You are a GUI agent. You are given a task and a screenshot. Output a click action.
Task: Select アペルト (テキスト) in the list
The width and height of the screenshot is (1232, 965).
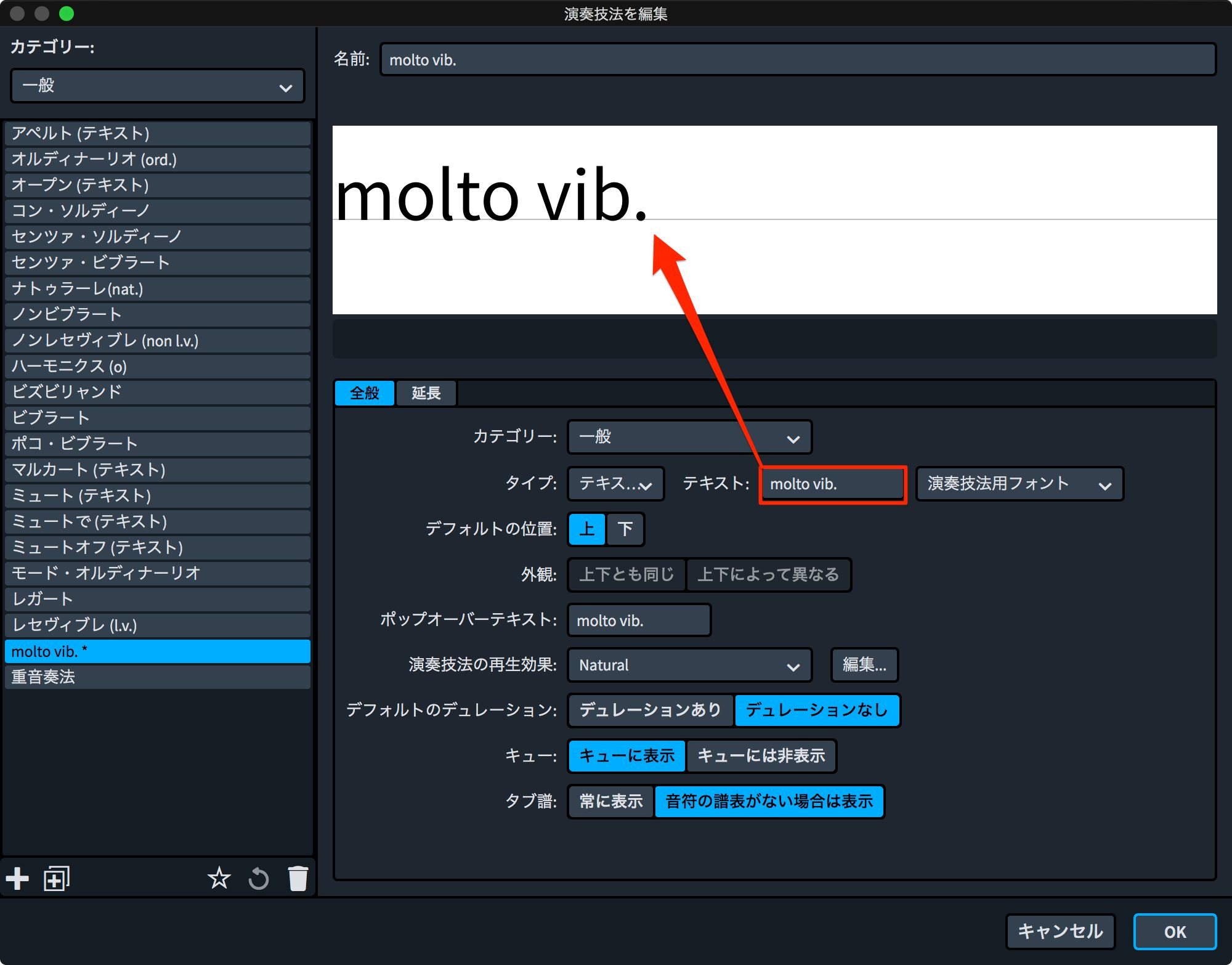click(158, 134)
